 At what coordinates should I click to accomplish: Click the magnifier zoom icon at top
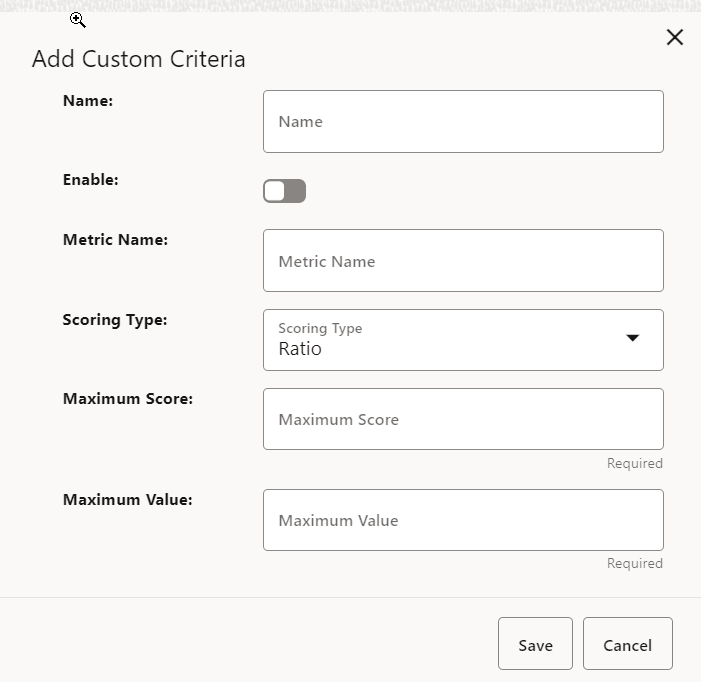78,20
